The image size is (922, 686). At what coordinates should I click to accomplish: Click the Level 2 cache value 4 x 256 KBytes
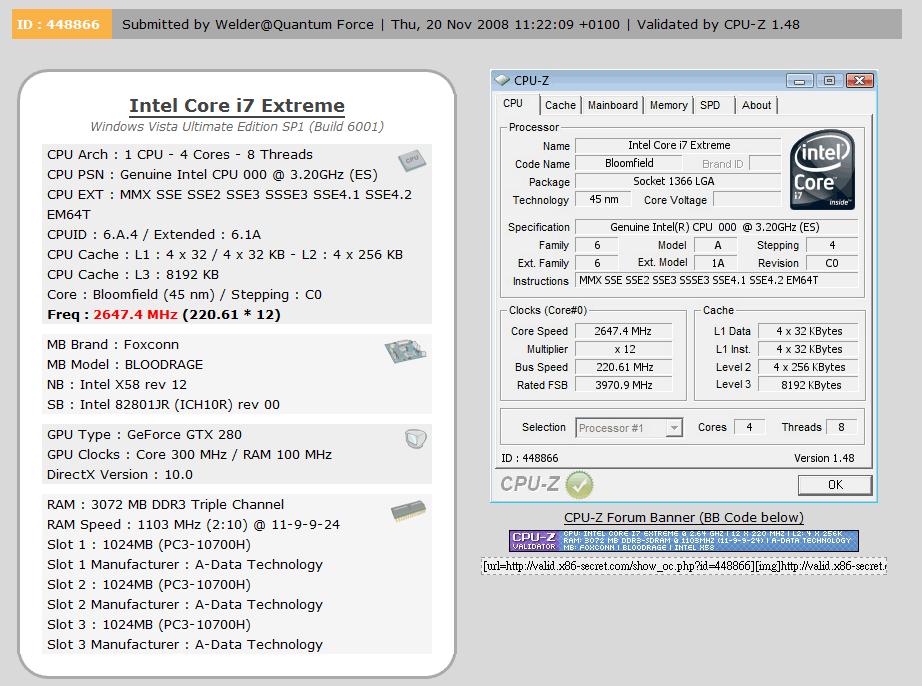(808, 367)
